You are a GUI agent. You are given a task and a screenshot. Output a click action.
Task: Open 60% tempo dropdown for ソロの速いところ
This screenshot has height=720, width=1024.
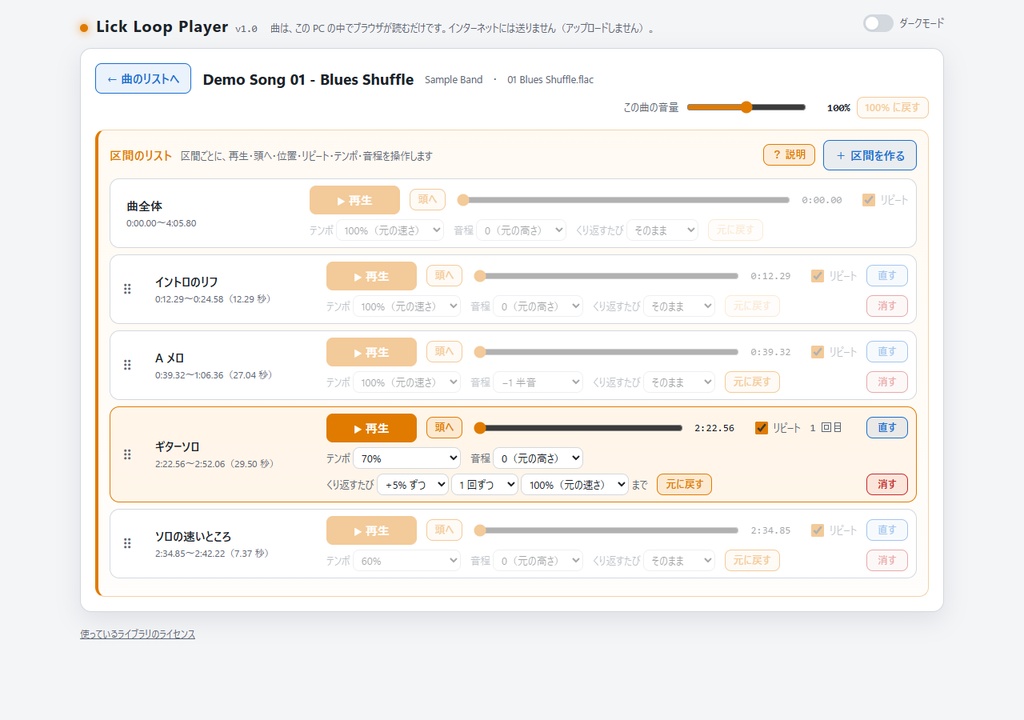(407, 561)
